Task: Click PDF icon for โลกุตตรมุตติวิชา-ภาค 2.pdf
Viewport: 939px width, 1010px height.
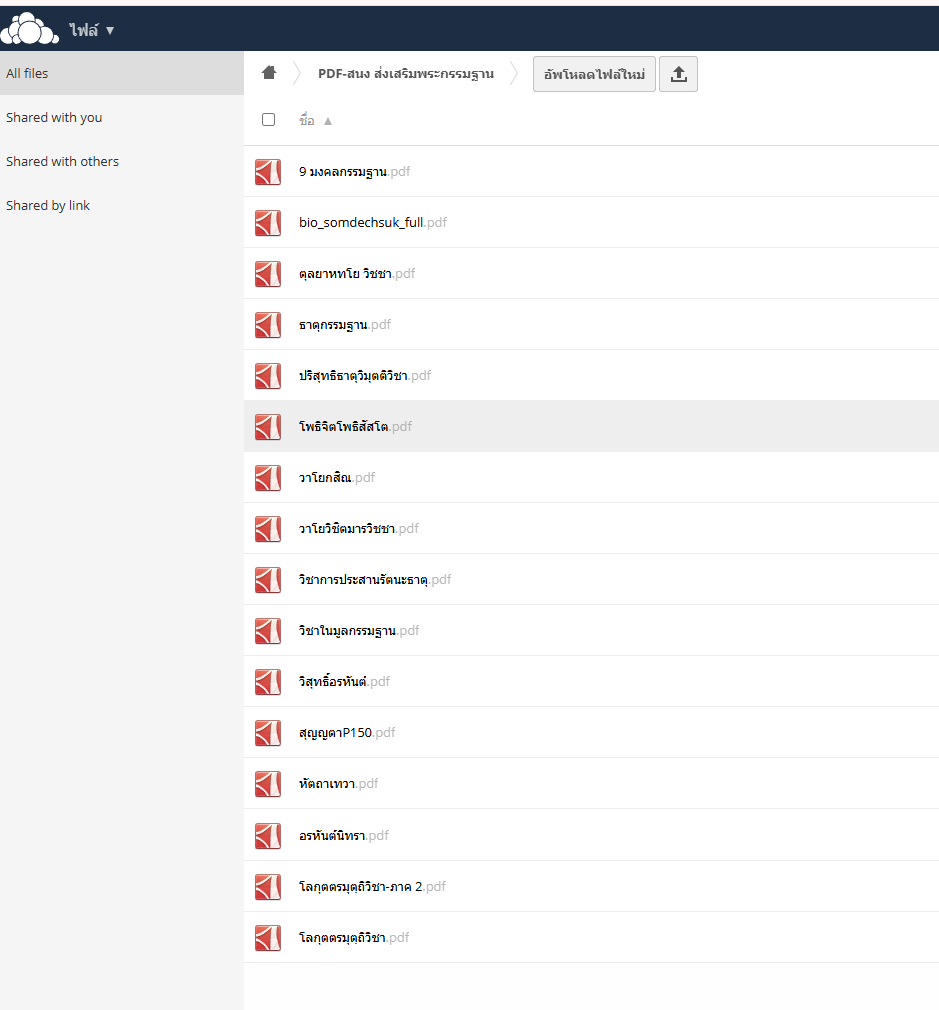Action: (267, 887)
